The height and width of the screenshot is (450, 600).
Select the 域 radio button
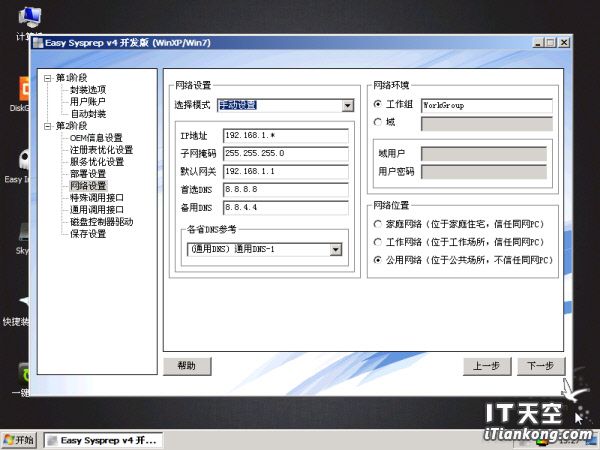click(x=378, y=122)
